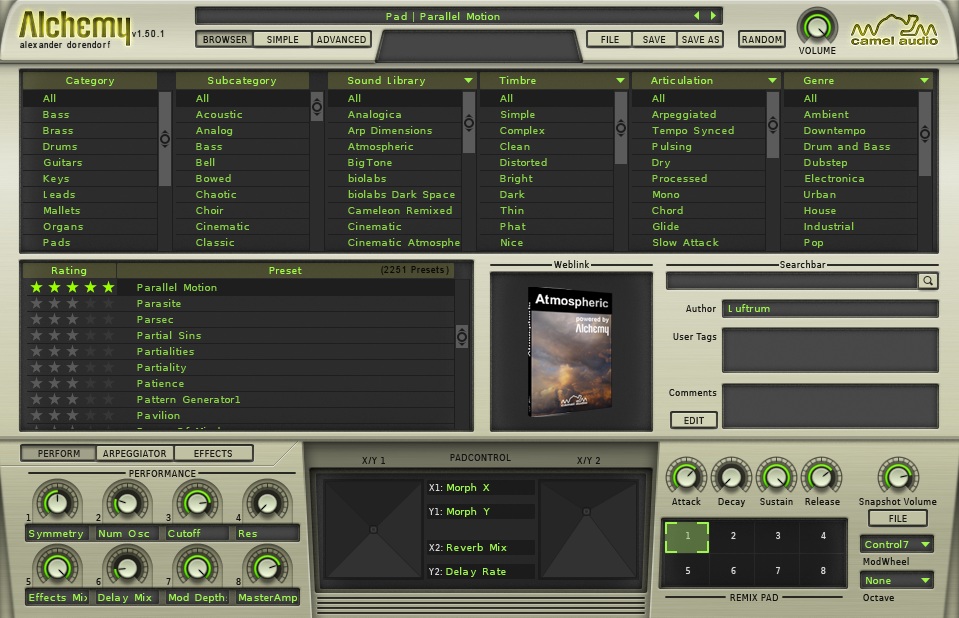Select "Ambient" in the Genre list
The width and height of the screenshot is (959, 618).
pyautogui.click(x=850, y=114)
